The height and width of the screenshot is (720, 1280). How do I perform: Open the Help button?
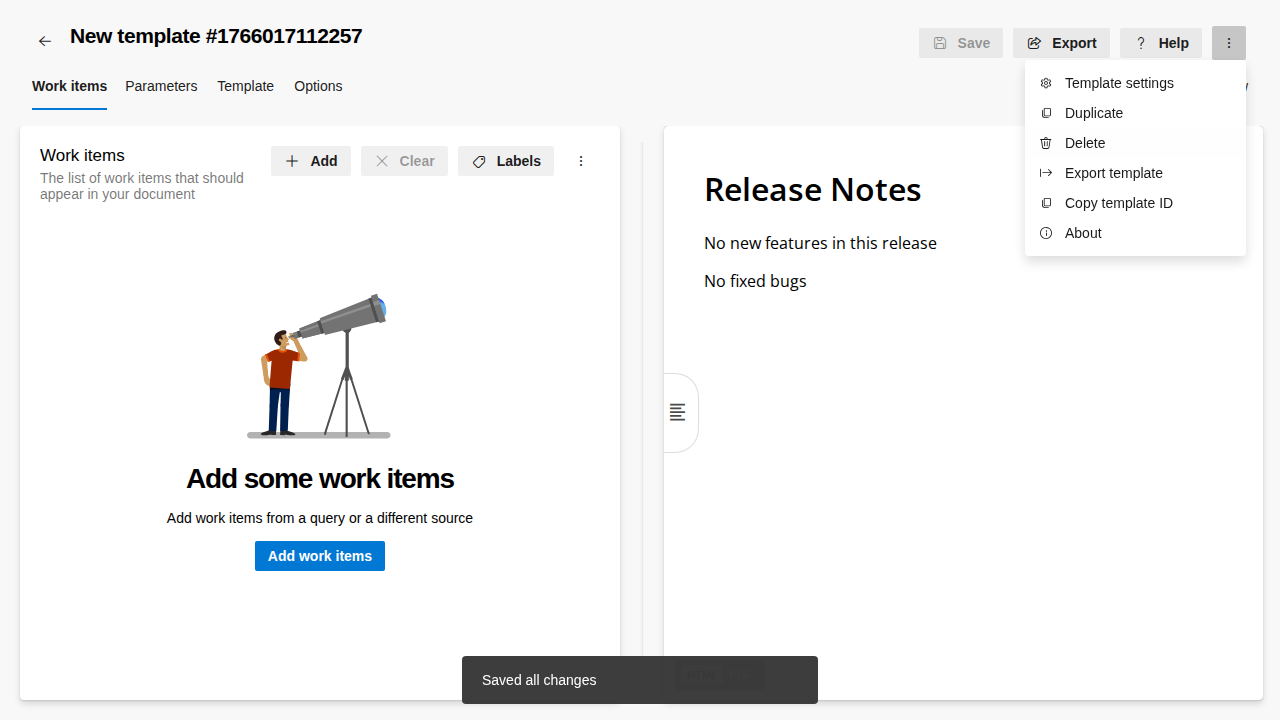[1161, 43]
